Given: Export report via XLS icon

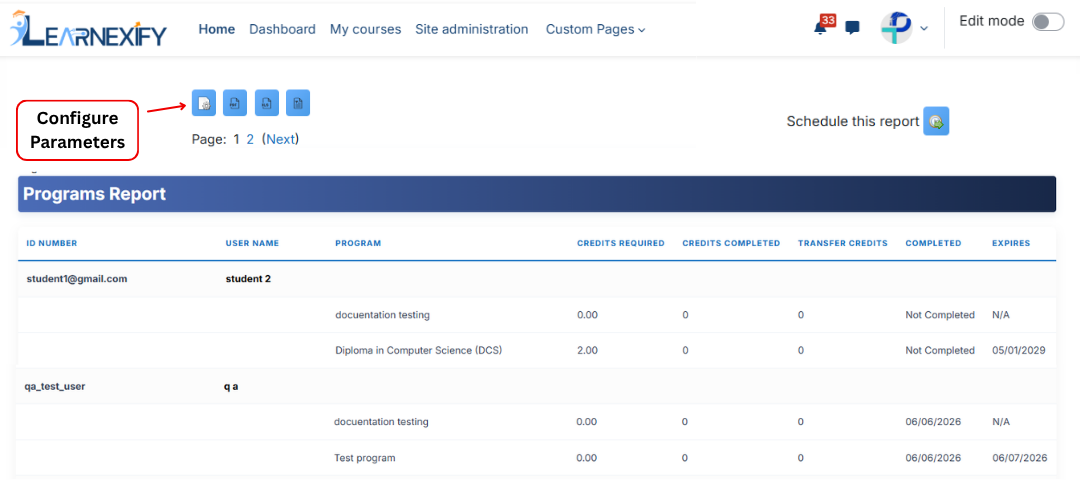Looking at the screenshot, I should click(x=267, y=103).
